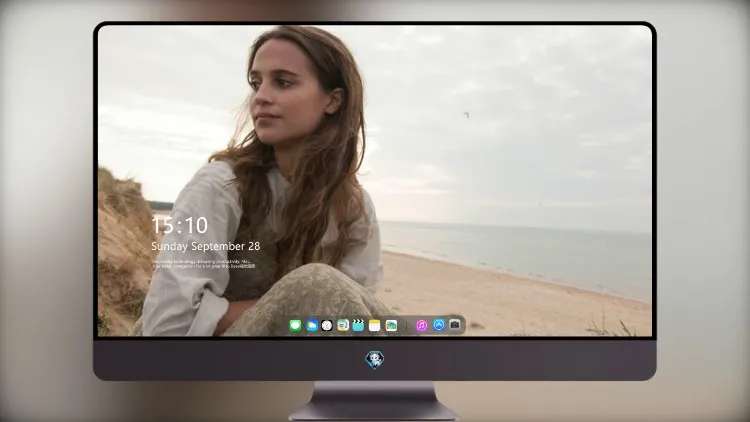Click the logo emblem on monitor chin

click(x=375, y=359)
